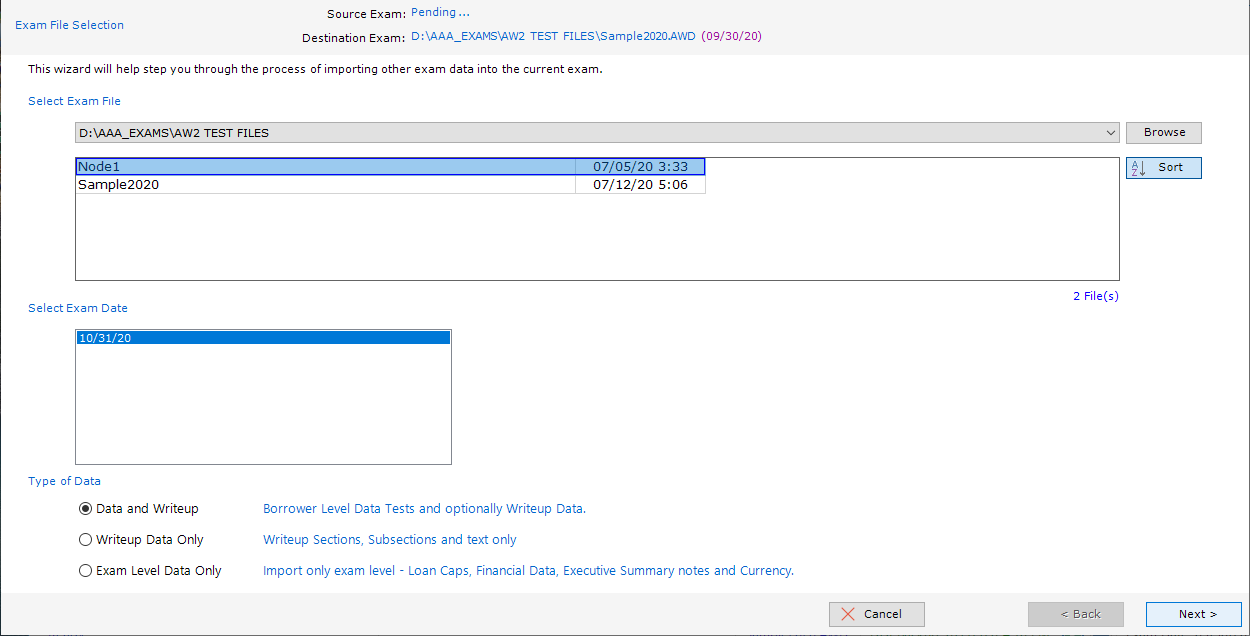
Task: Select the Data and Writeup radio button
Action: [85, 509]
